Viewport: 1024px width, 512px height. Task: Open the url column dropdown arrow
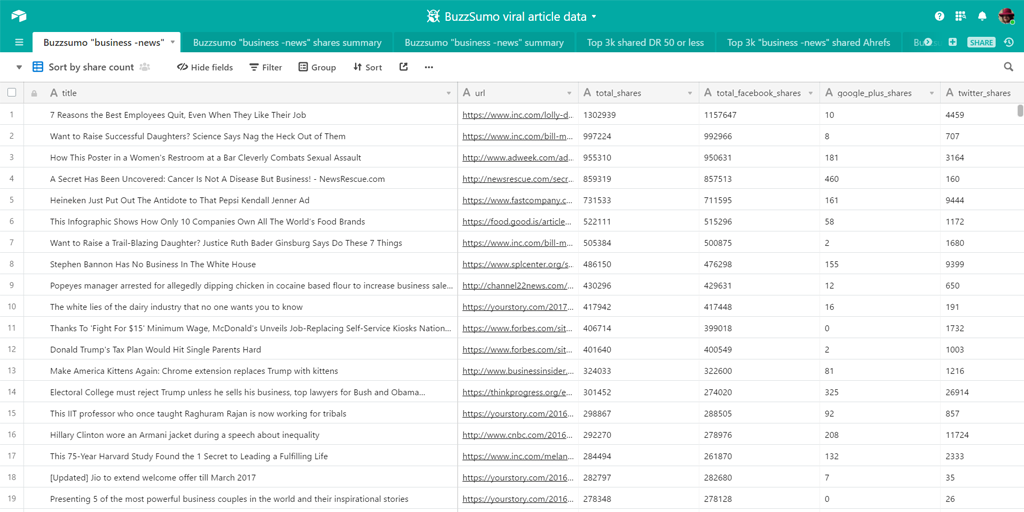tap(569, 93)
